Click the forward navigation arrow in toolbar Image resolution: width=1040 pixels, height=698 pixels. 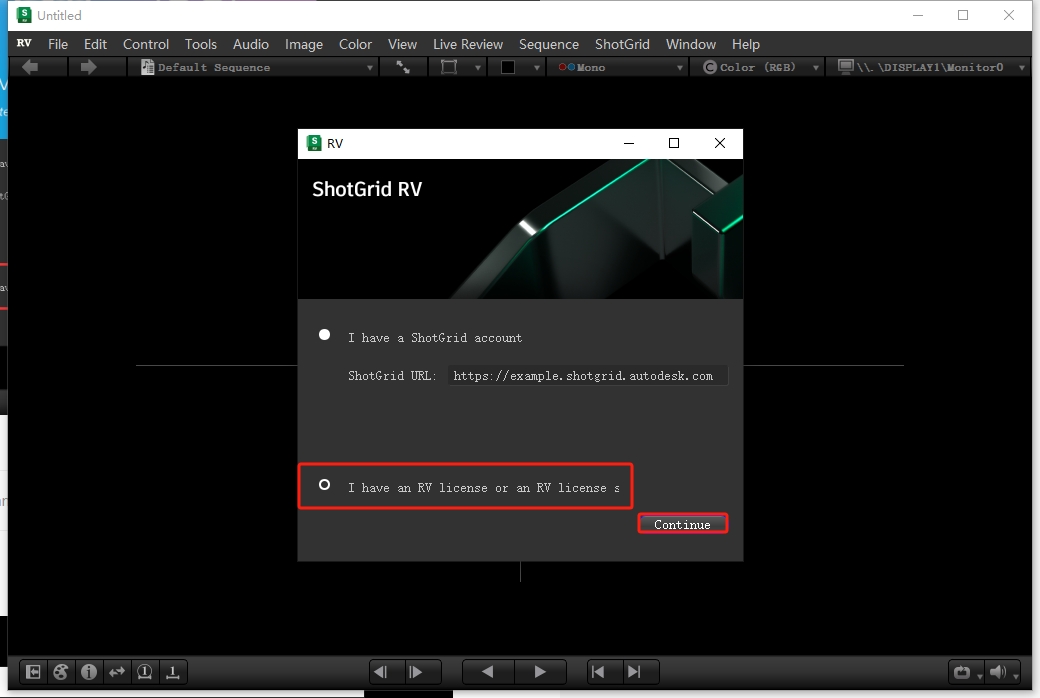[x=88, y=67]
